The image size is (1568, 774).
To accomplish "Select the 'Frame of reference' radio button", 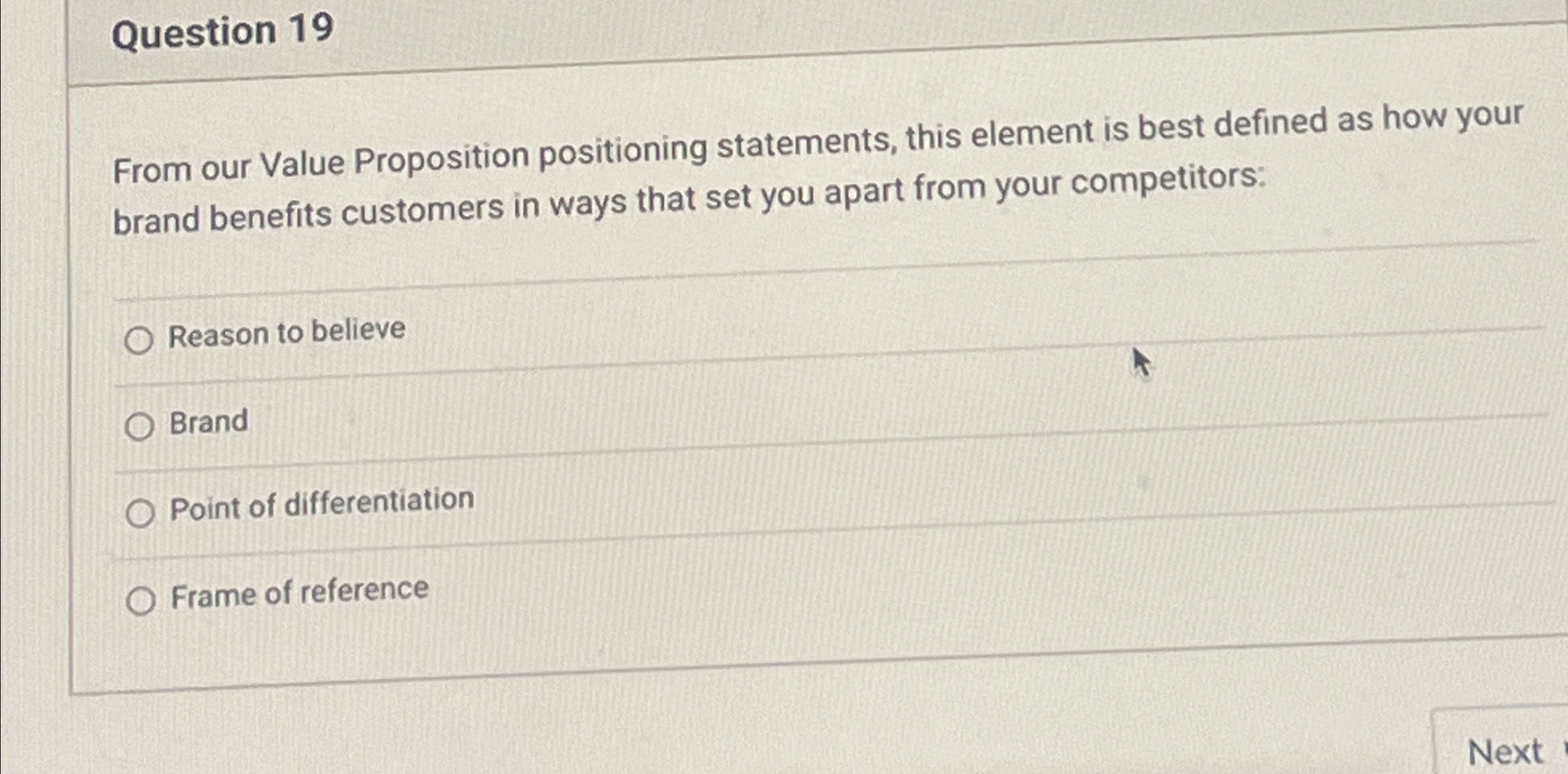I will coord(142,600).
